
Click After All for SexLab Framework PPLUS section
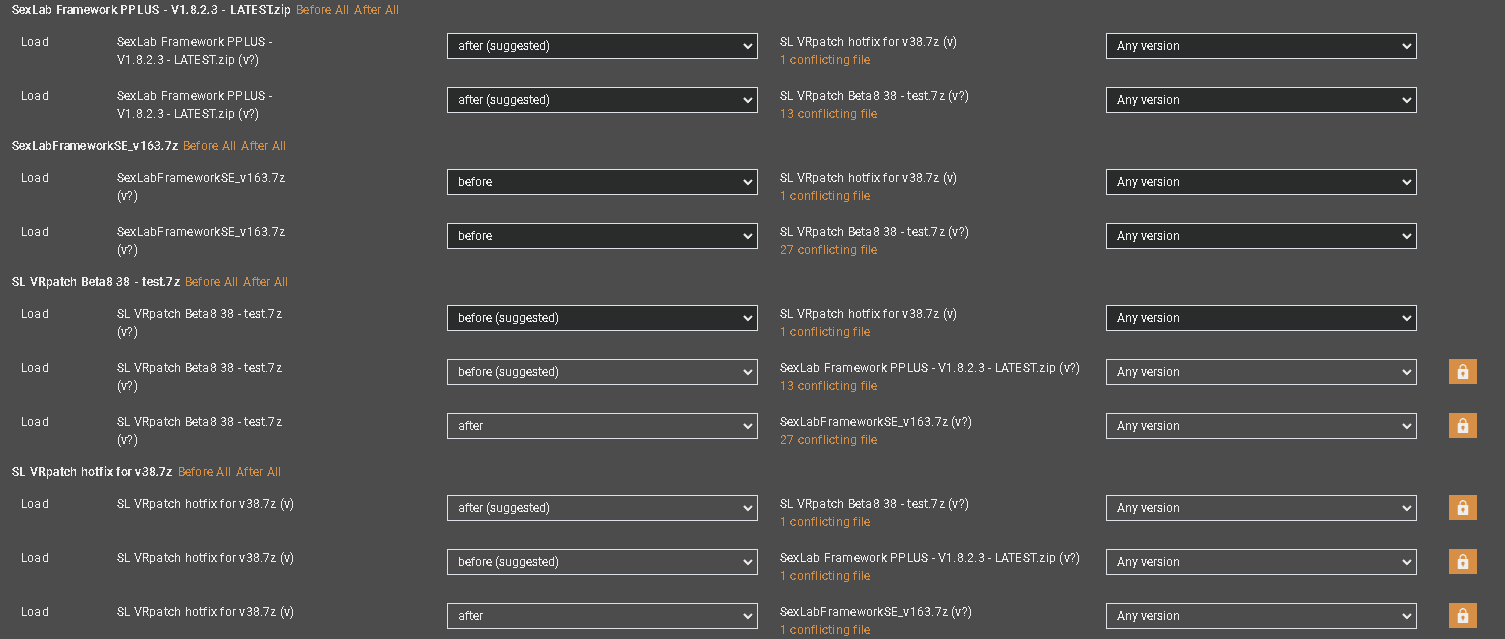click(376, 10)
